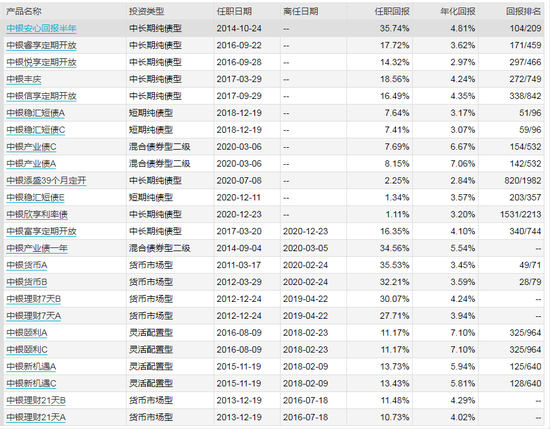Open the 中银悦享定期开放 fund link
The image size is (550, 429).
point(41,62)
